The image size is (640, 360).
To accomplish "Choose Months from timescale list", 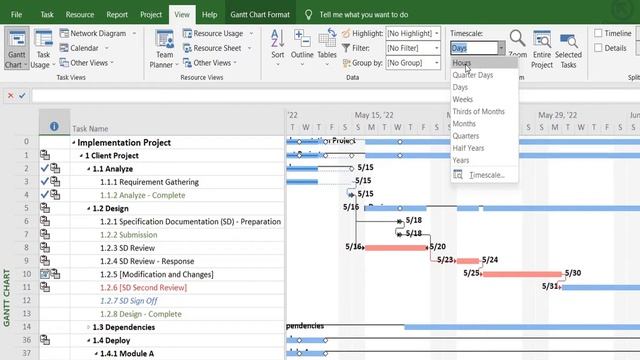I will click(484, 124).
